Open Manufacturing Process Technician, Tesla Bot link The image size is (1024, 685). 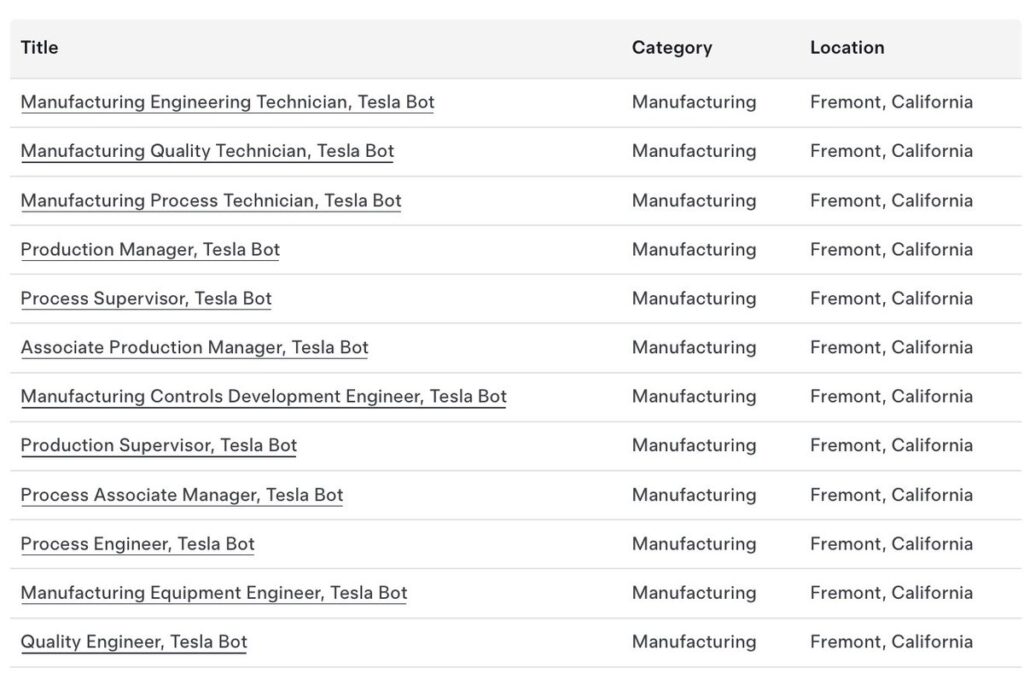[x=211, y=201]
